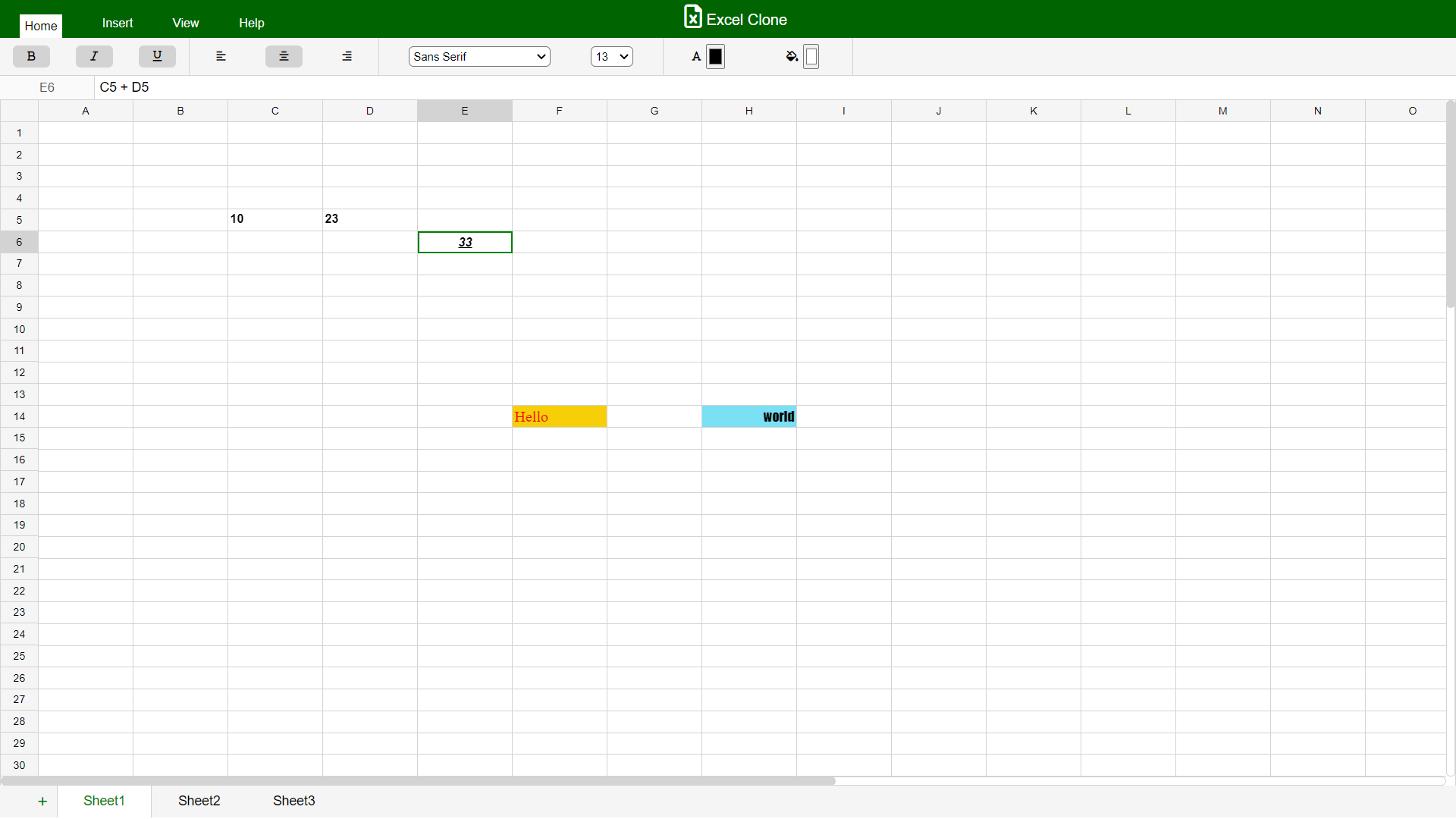
Task: Click the left align icon
Action: click(221, 56)
